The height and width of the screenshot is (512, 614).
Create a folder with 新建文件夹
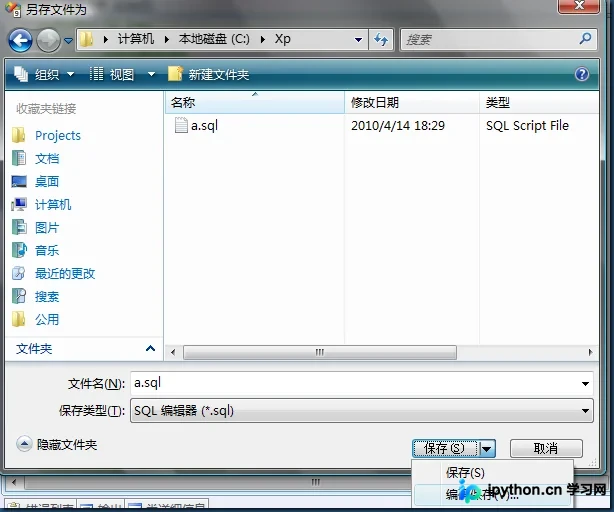(x=208, y=74)
